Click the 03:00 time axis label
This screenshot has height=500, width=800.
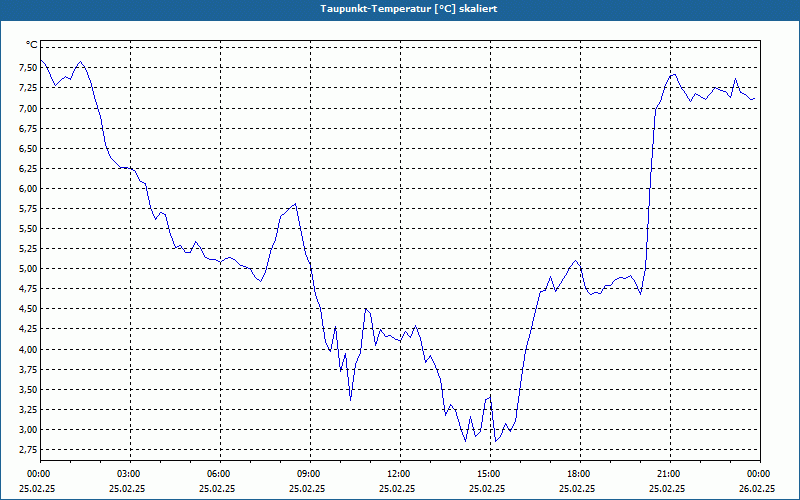point(131,474)
